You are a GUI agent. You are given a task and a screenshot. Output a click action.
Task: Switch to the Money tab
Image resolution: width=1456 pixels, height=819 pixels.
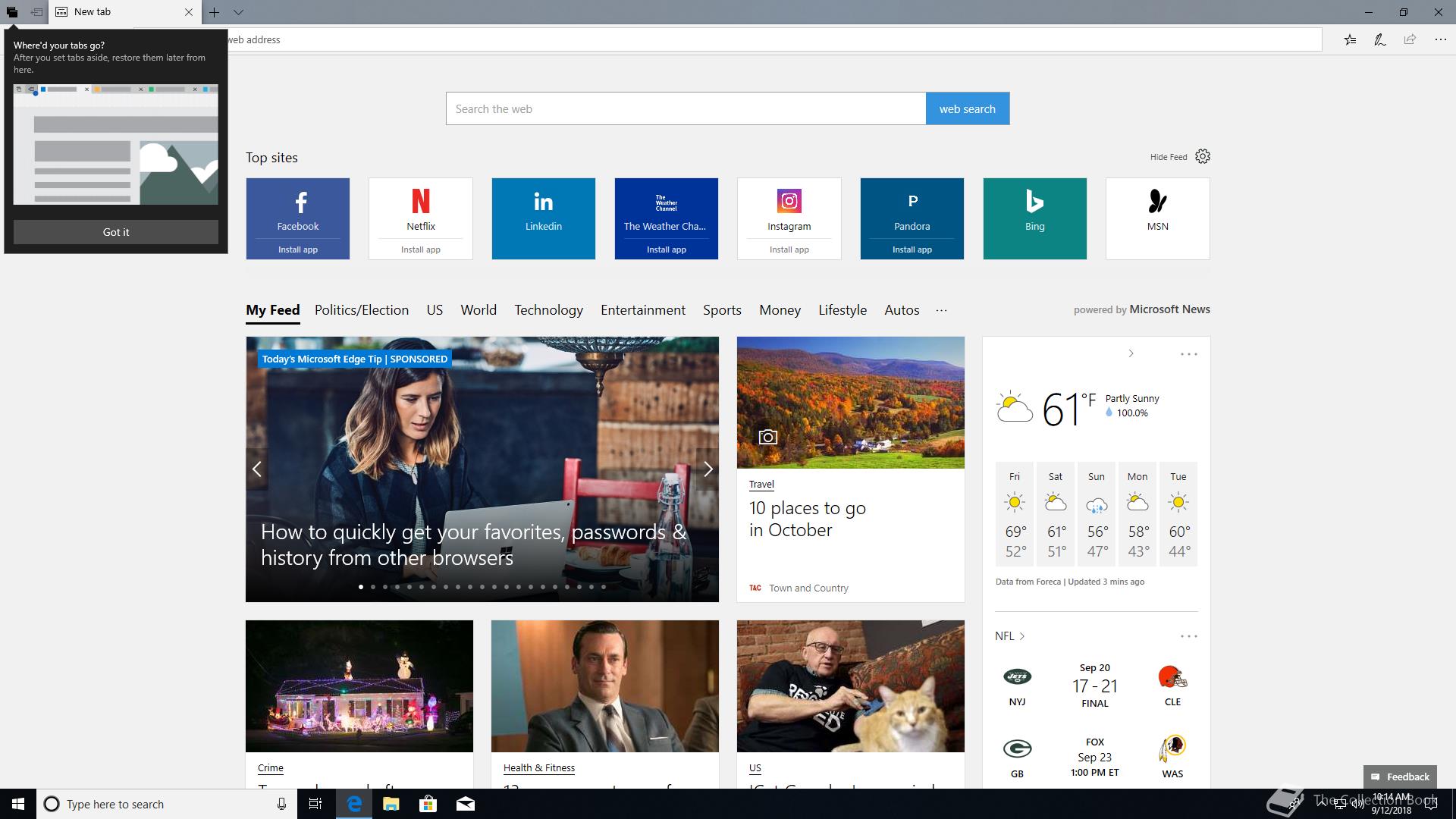[x=780, y=310]
